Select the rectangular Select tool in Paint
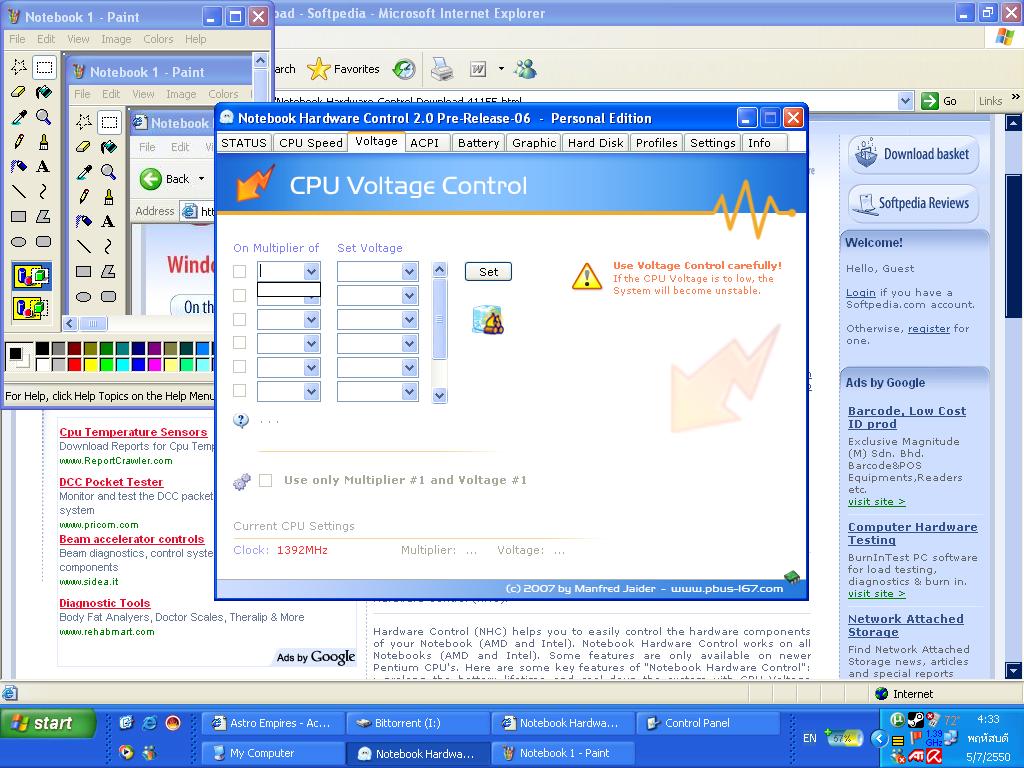The image size is (1024, 768). coord(44,67)
